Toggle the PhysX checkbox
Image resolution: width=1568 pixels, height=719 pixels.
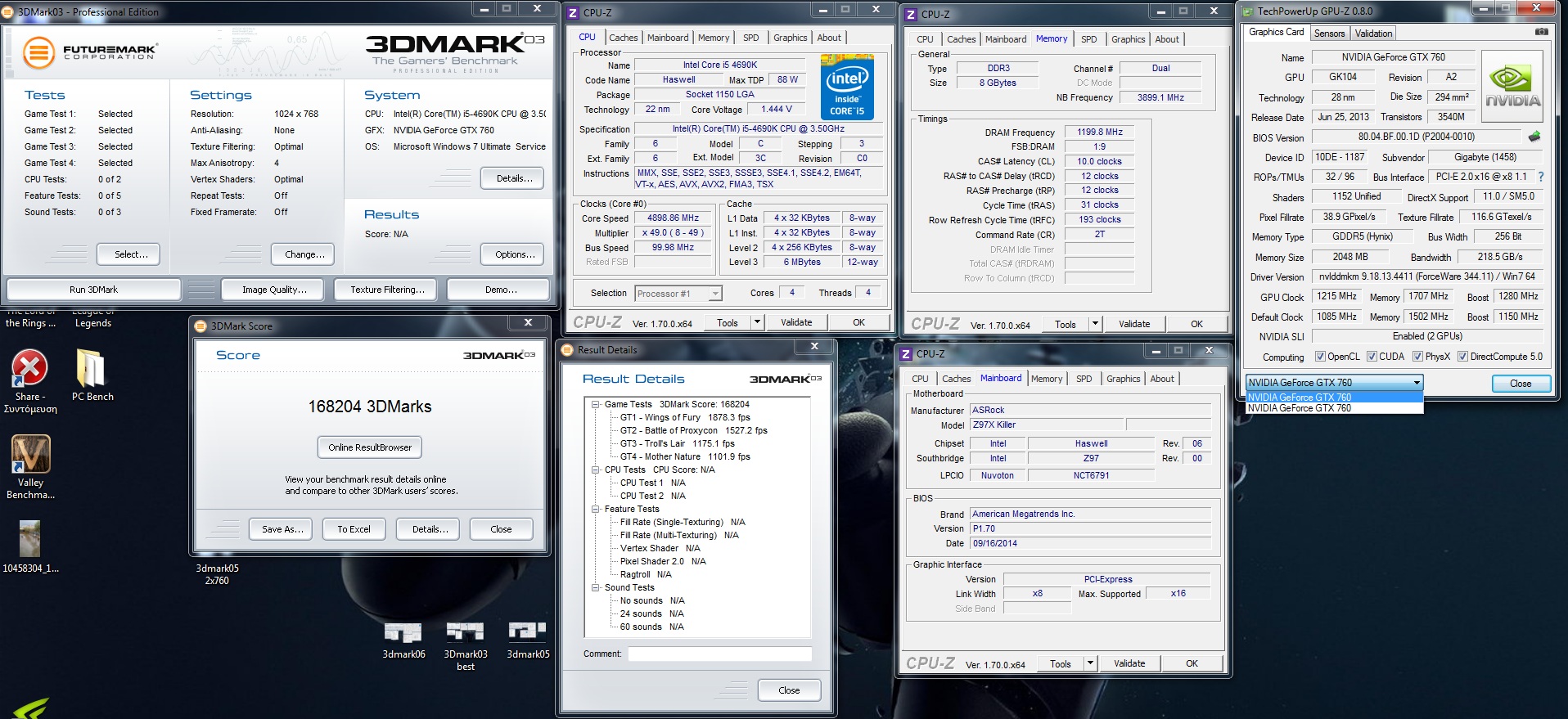(1417, 357)
